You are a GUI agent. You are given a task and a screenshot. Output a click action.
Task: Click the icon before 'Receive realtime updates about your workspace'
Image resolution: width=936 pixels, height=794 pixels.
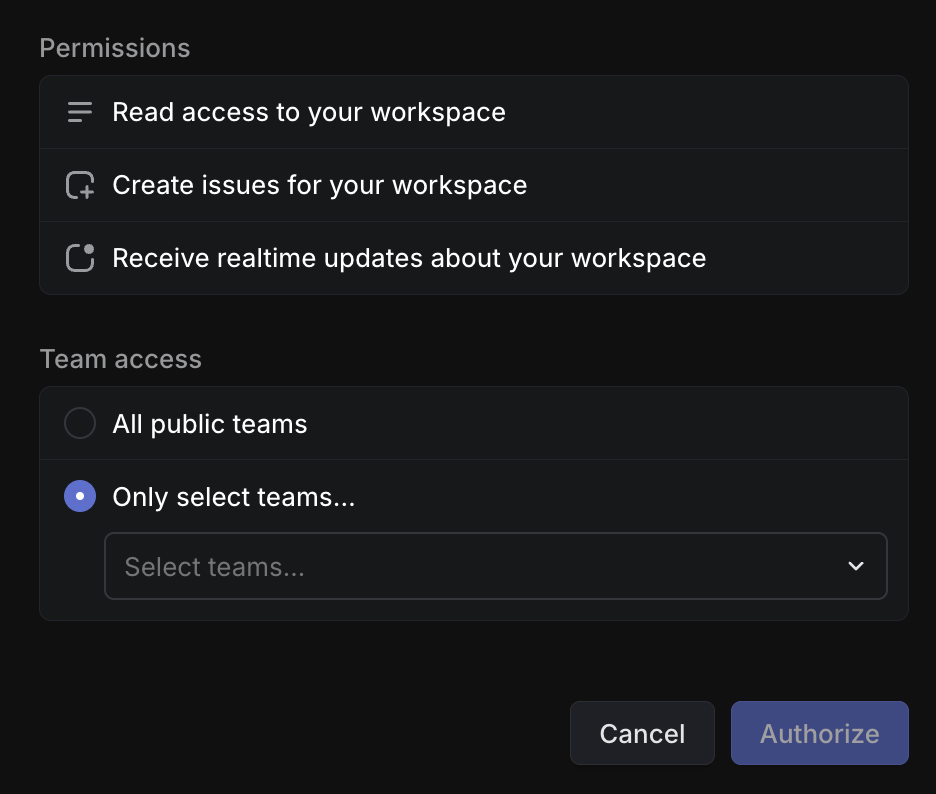[79, 258]
